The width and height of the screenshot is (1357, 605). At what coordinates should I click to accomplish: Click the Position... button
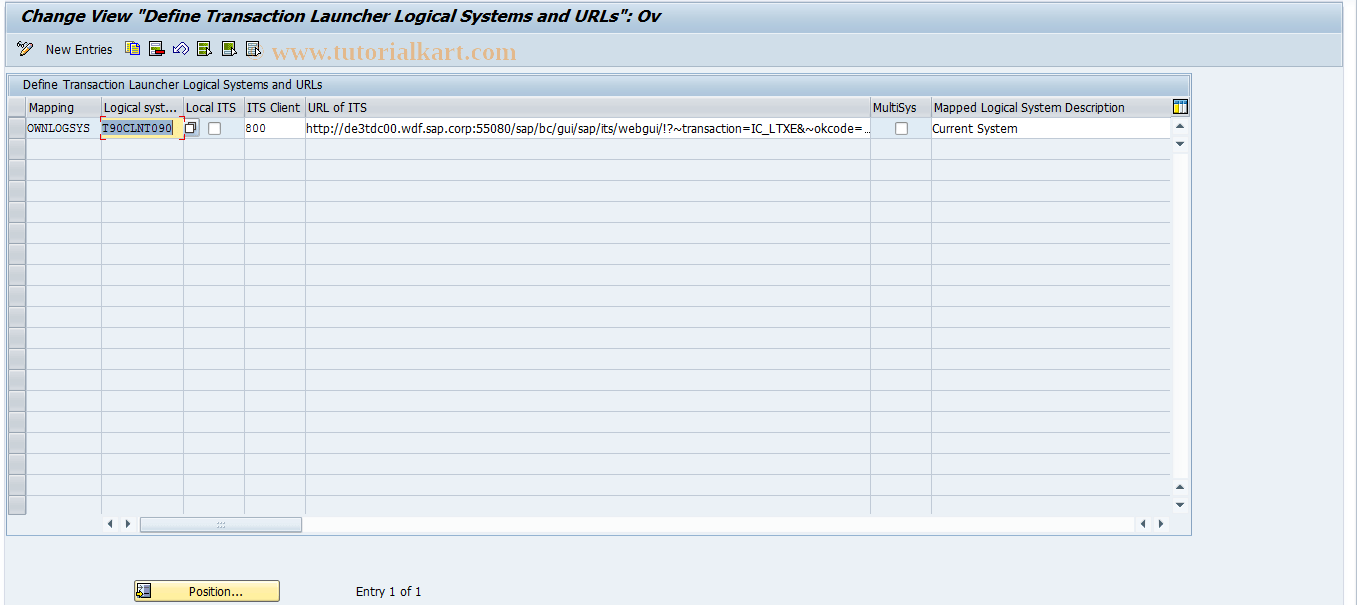point(206,590)
